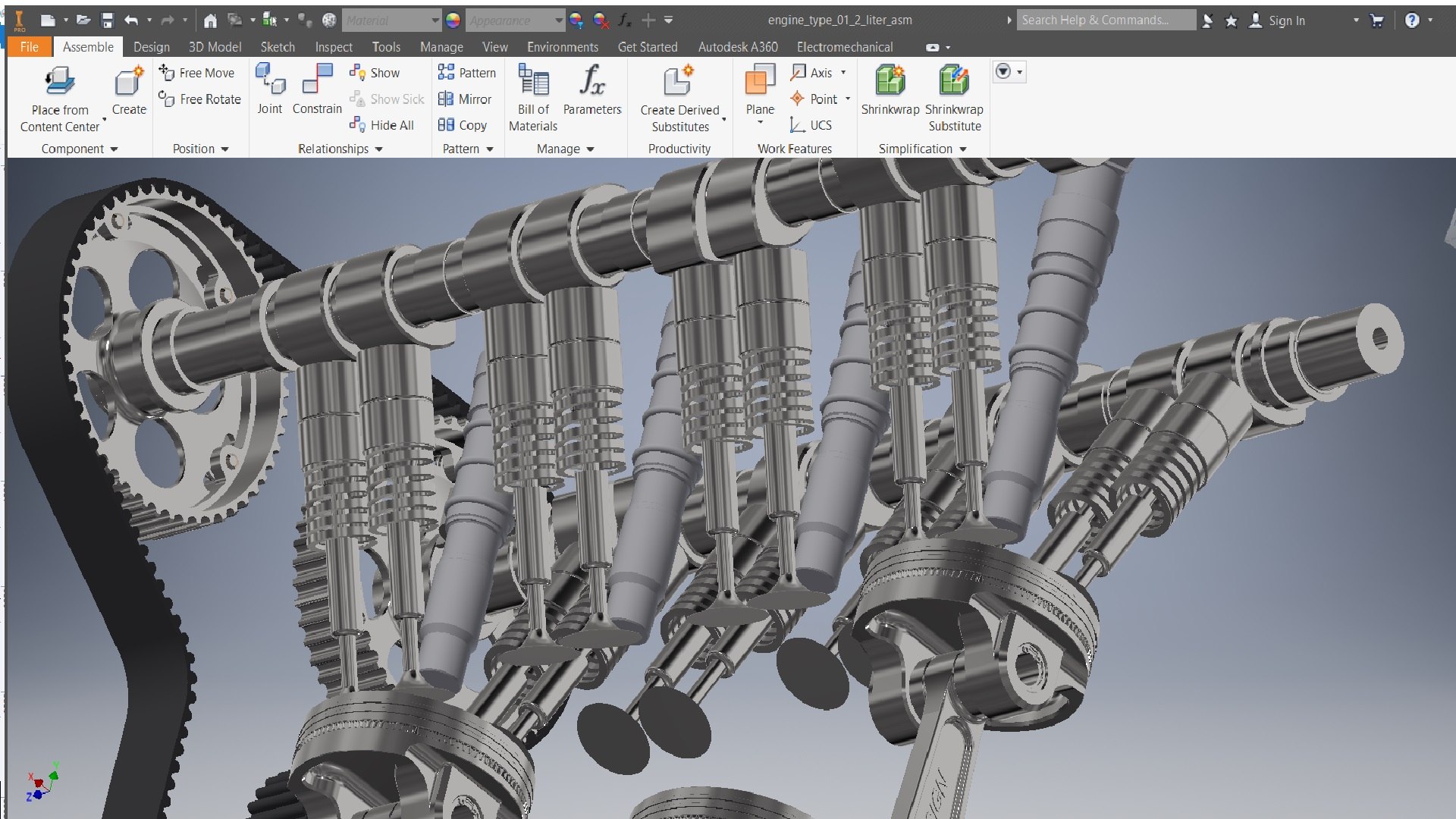
Task: Click the Joint tool
Action: 269,91
